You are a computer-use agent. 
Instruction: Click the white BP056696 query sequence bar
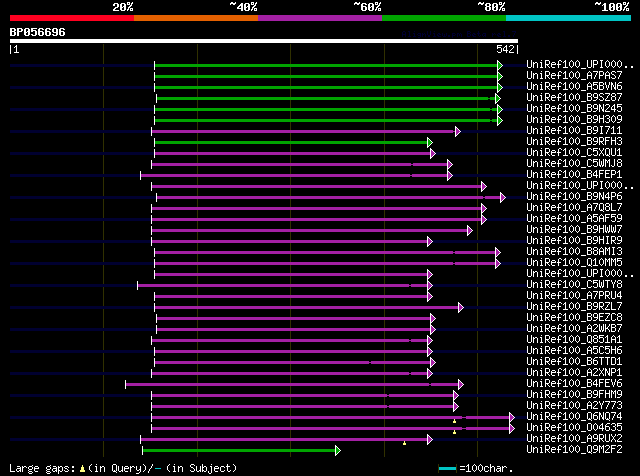(x=264, y=41)
